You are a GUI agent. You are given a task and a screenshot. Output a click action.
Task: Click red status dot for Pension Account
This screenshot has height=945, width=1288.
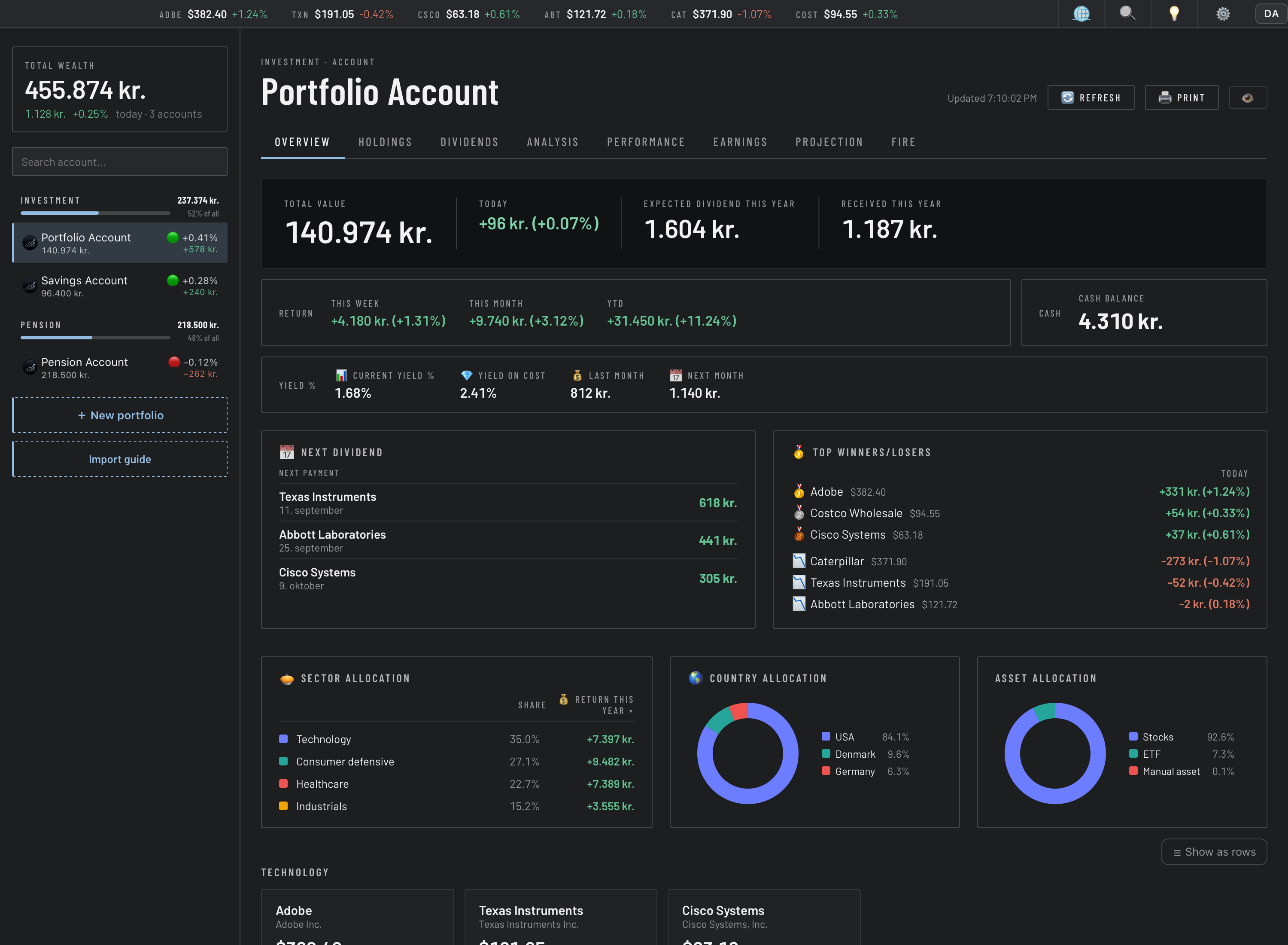pyautogui.click(x=174, y=362)
